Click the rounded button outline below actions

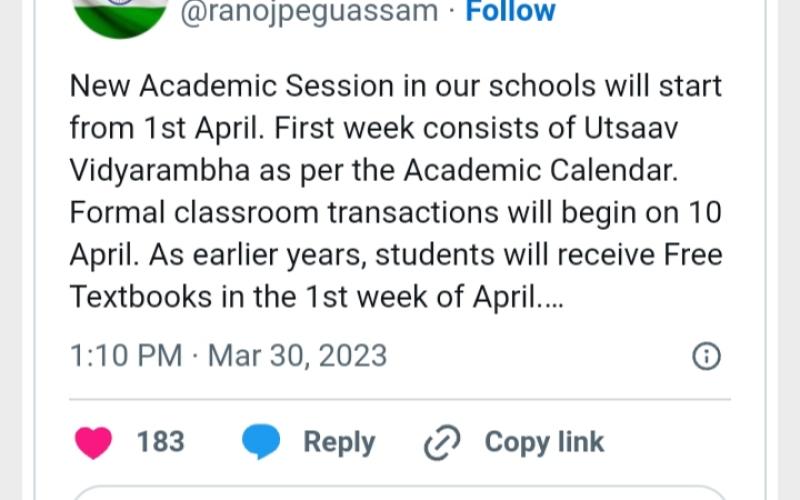400,492
